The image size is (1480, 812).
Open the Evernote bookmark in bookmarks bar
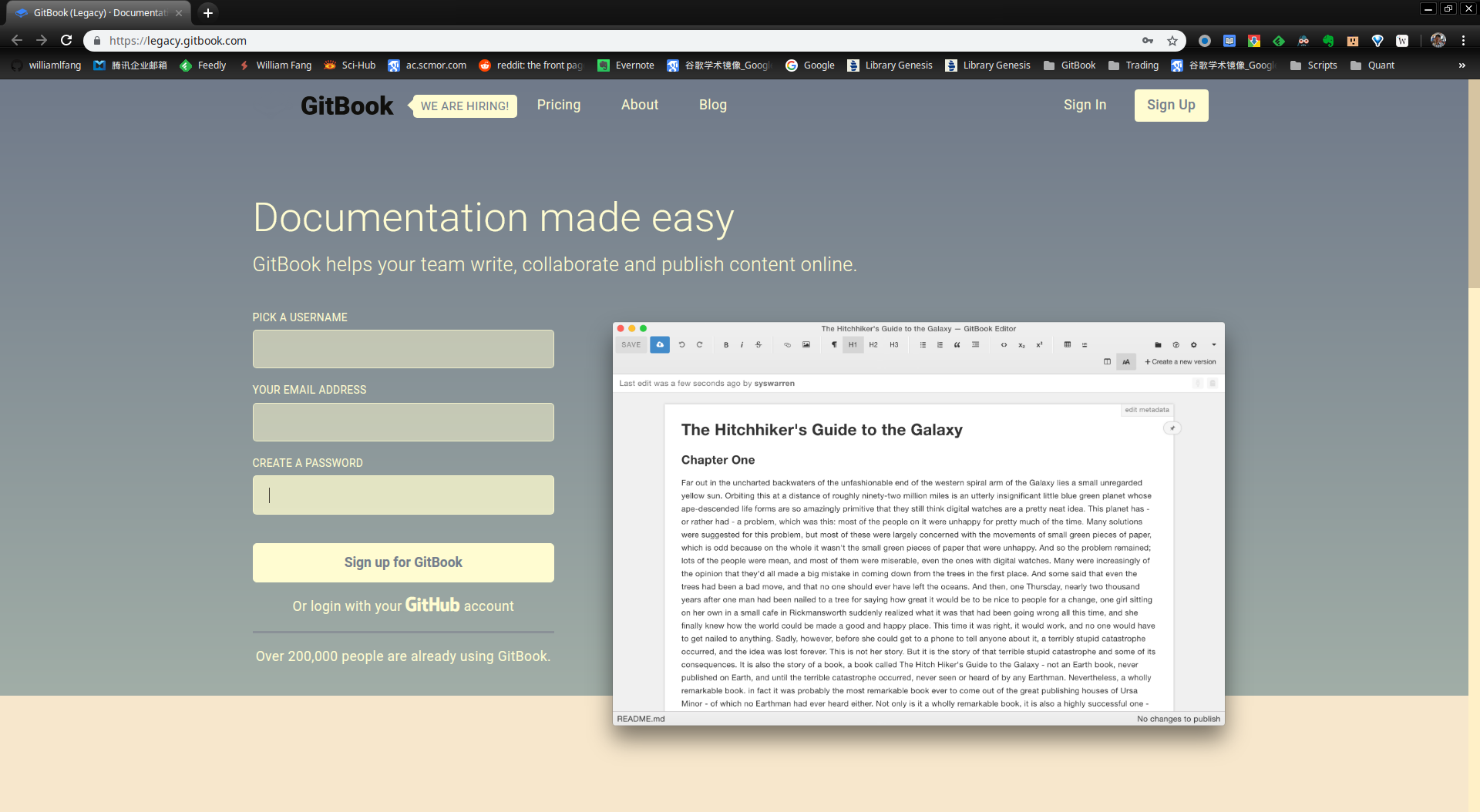[626, 65]
